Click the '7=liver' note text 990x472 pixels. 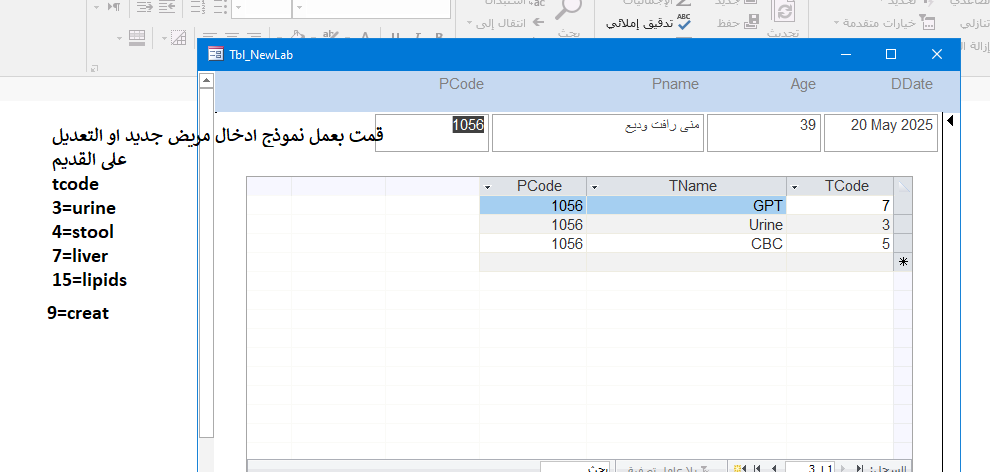(x=80, y=256)
